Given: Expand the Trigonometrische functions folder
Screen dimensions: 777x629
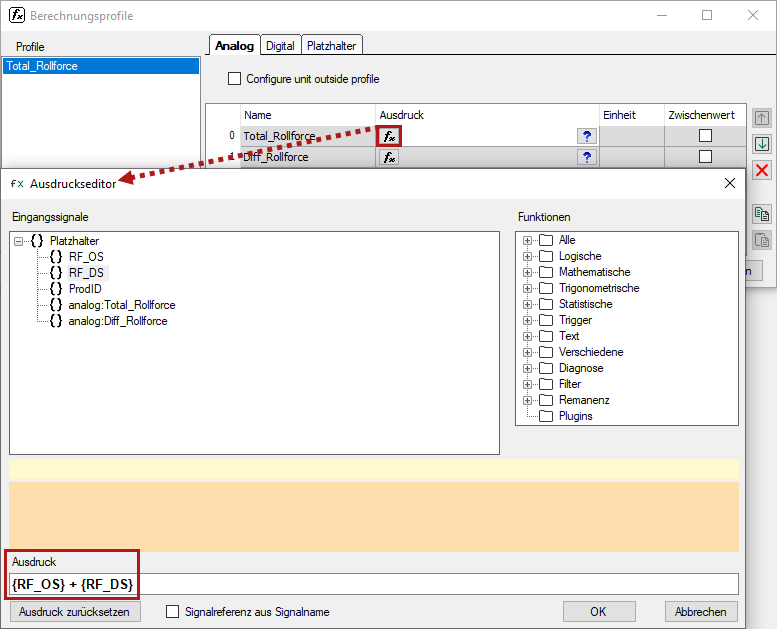Looking at the screenshot, I should tap(527, 288).
